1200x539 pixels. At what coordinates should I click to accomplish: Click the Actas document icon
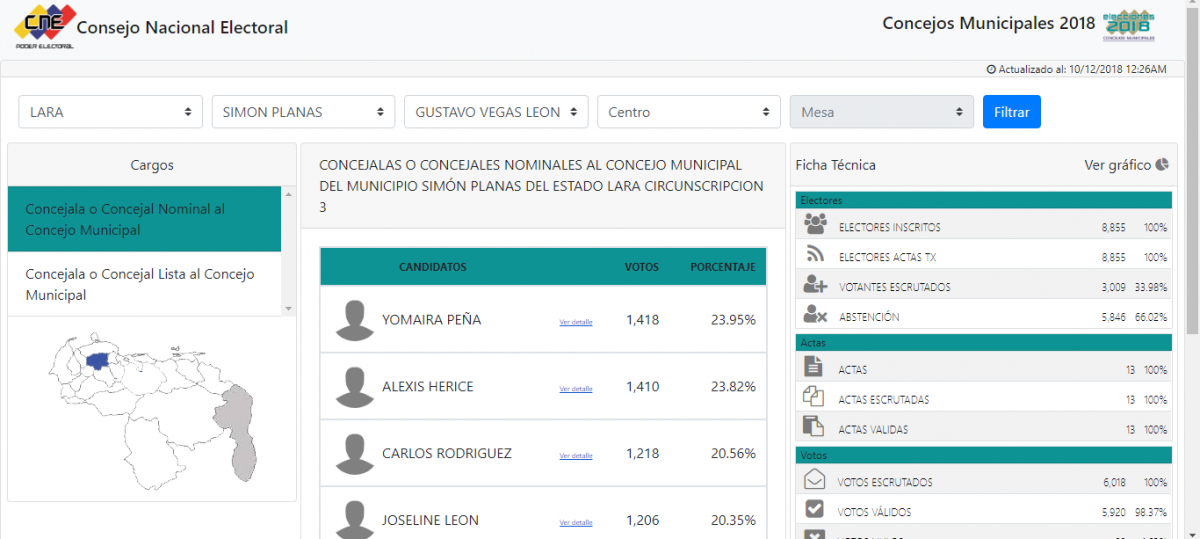click(x=813, y=367)
